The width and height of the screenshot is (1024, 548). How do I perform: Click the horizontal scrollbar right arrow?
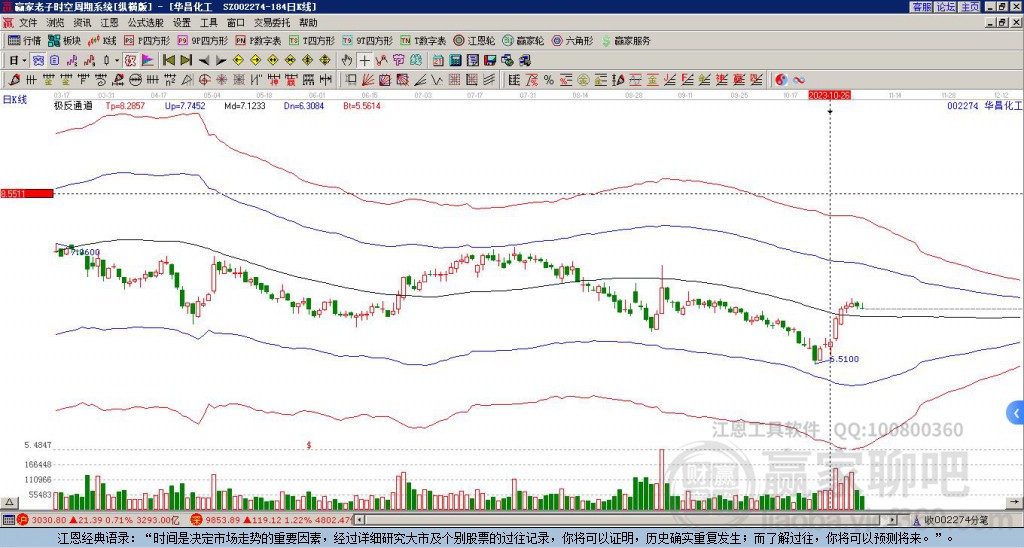891,520
